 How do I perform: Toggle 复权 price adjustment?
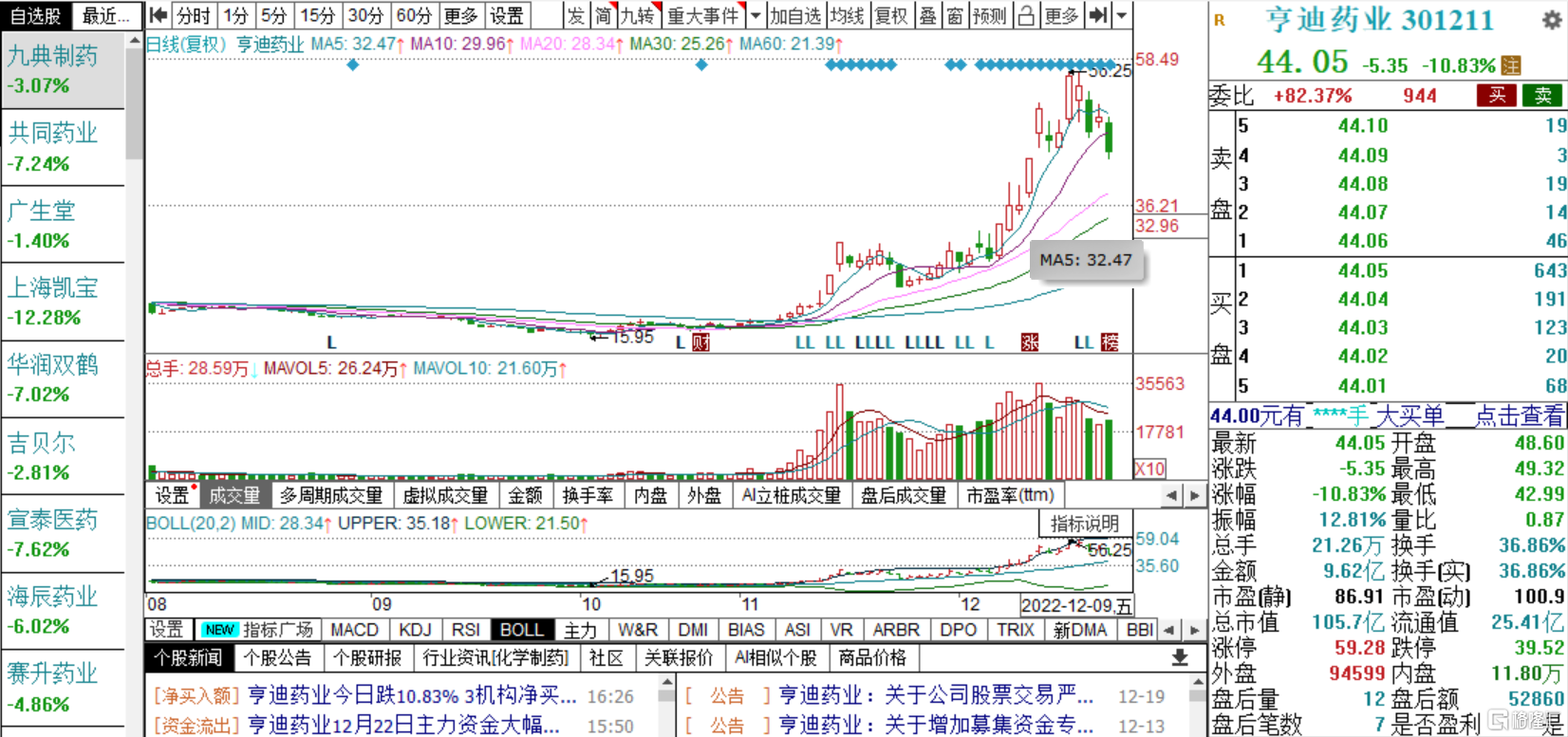click(891, 15)
